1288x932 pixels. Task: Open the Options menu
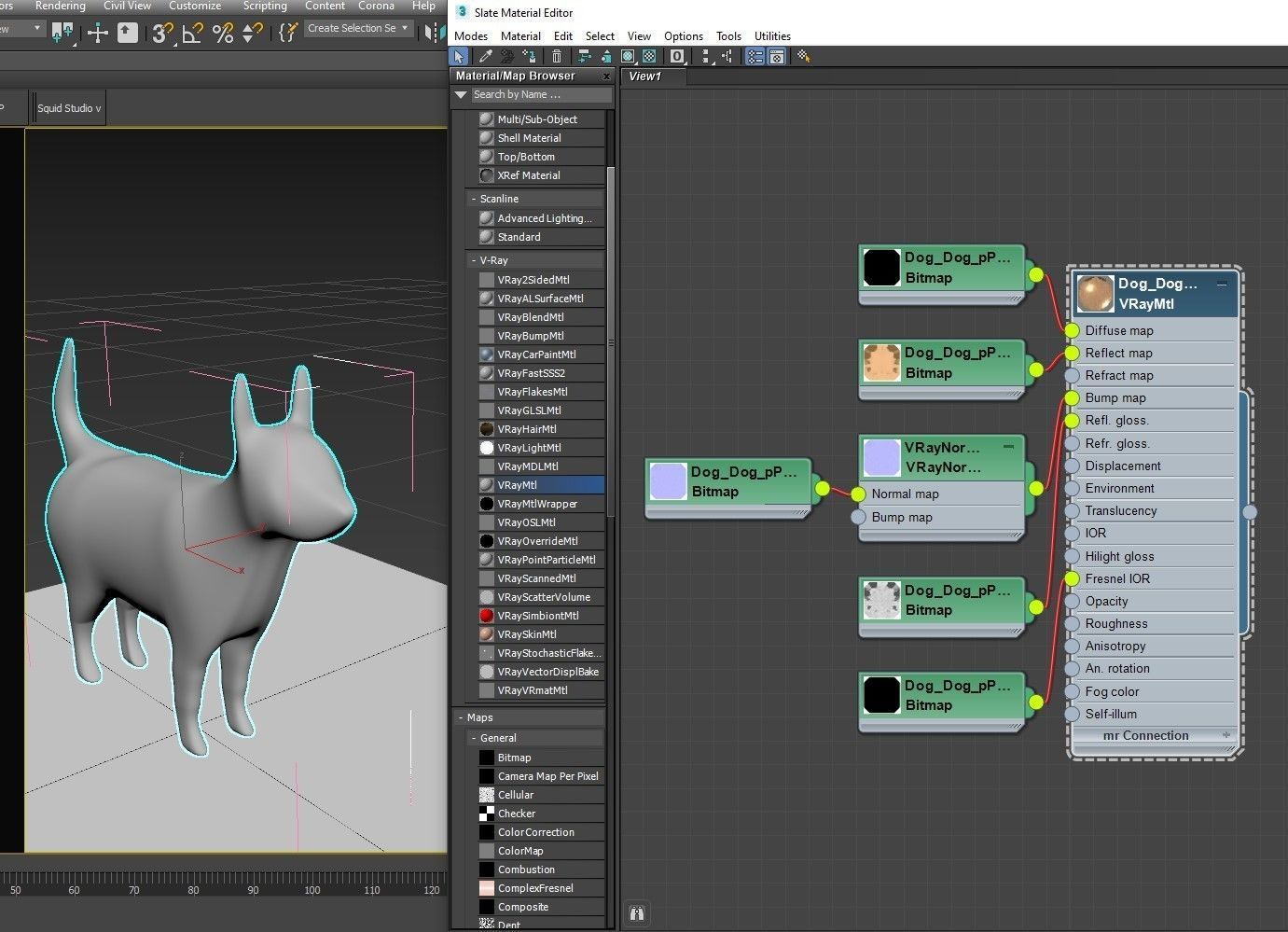coord(684,36)
